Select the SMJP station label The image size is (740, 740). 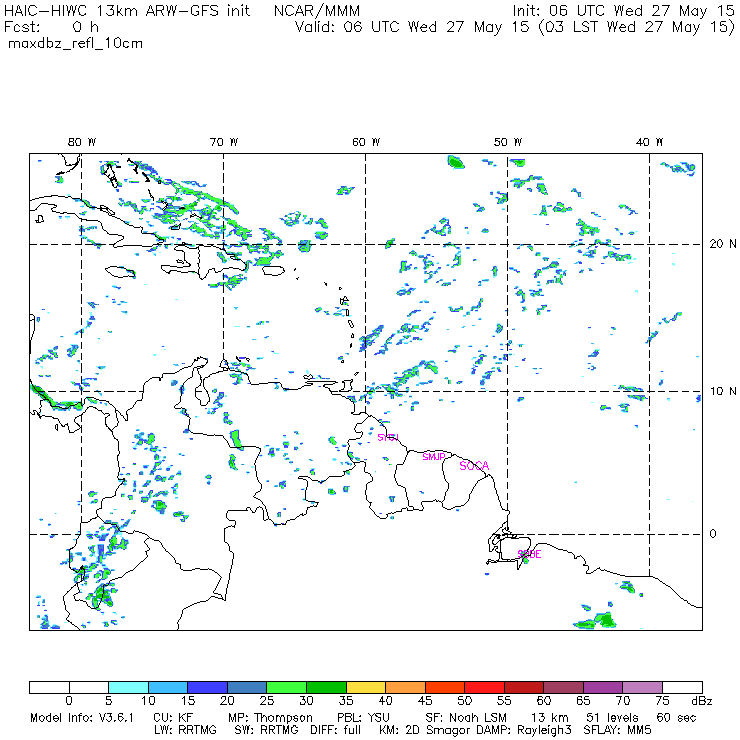click(434, 456)
